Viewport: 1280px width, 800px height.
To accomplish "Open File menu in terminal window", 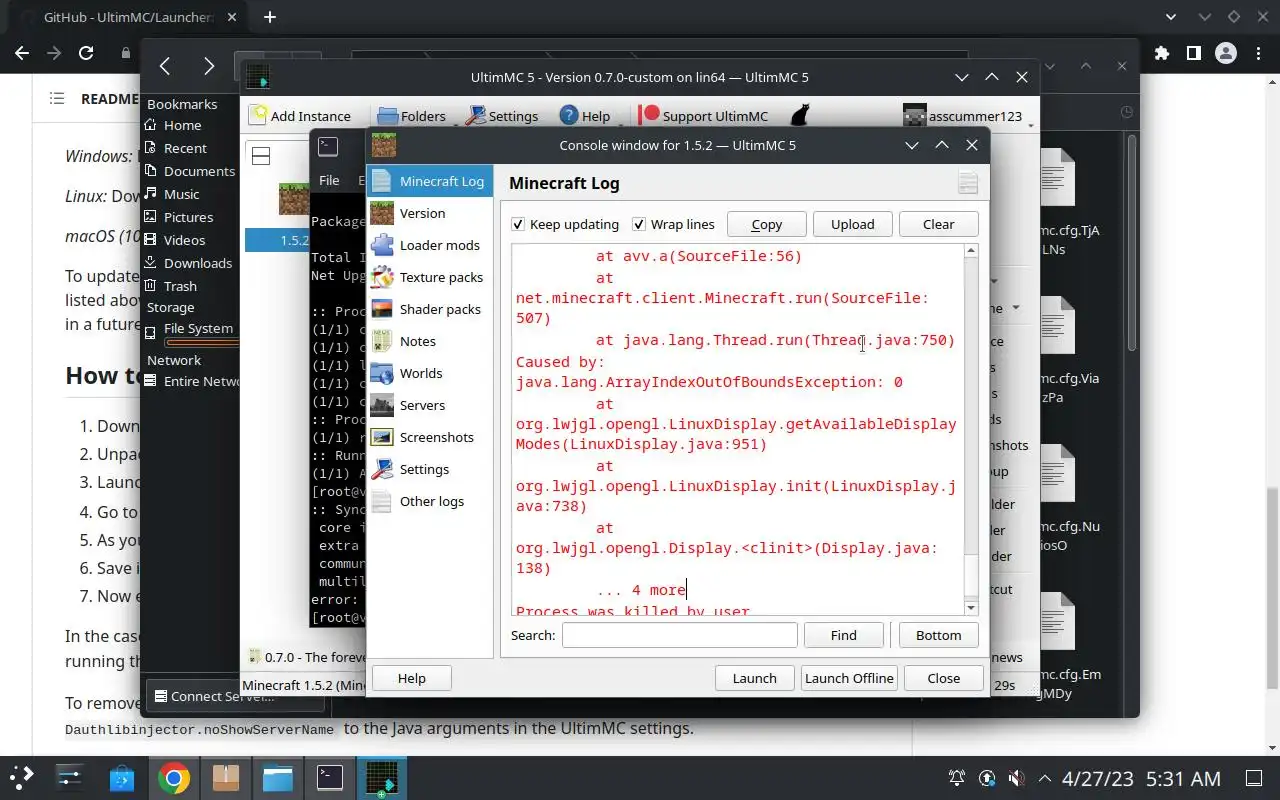I will [329, 180].
